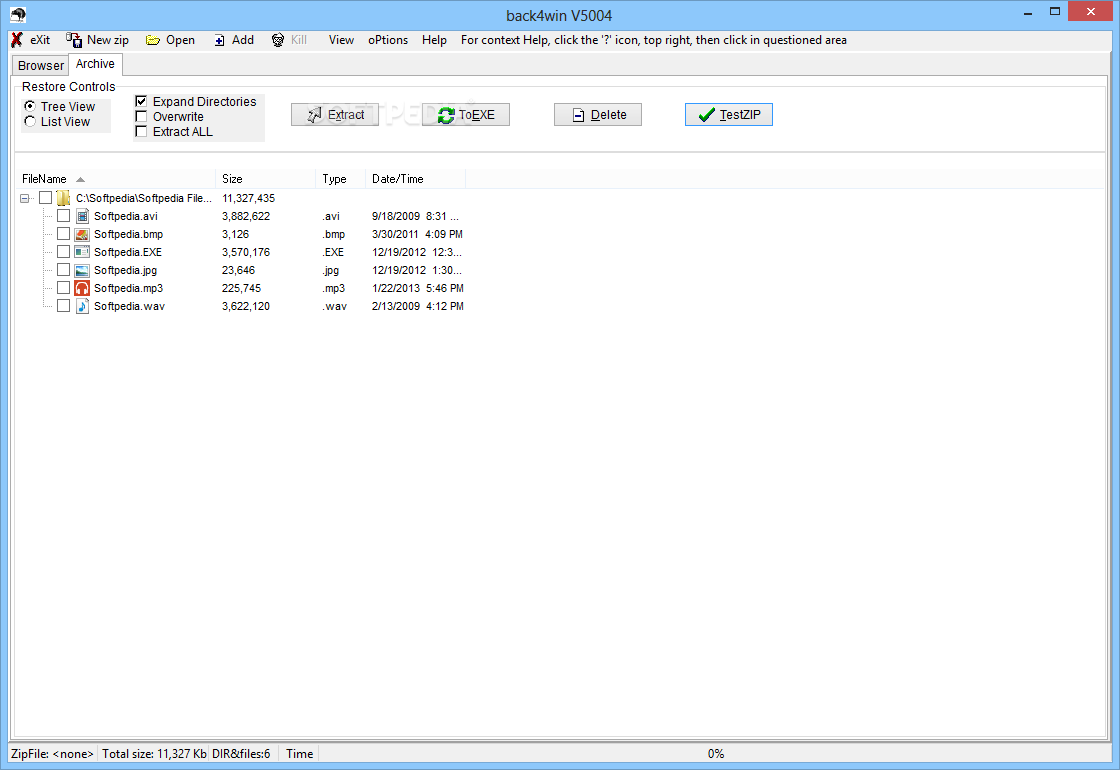Image resolution: width=1120 pixels, height=770 pixels.
Task: Click the TestZIP button
Action: click(x=729, y=114)
